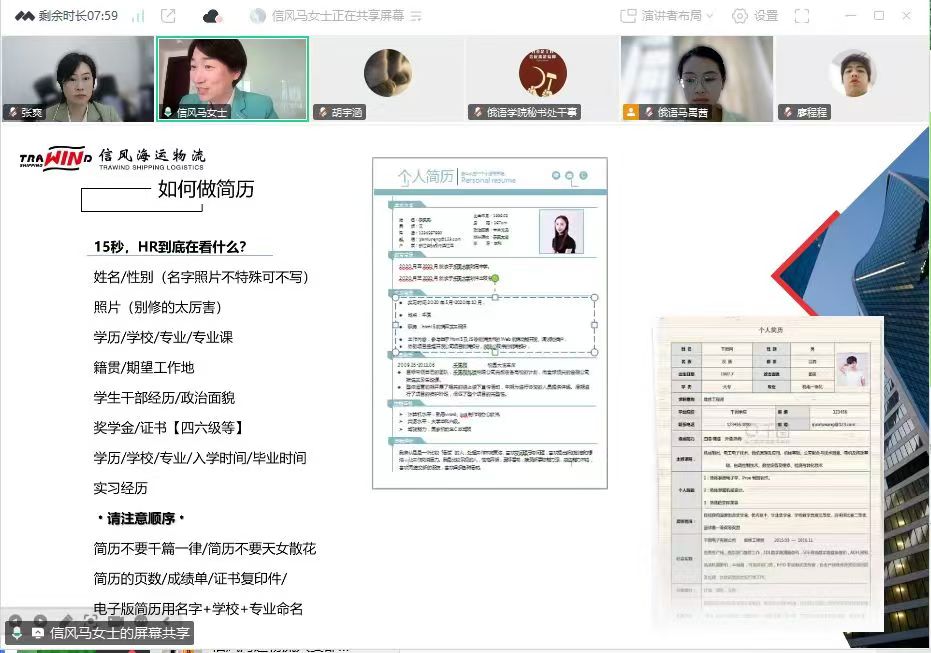Screen dimensions: 931x653
Task: Expand the screen sharing status menu icon
Action: pos(416,16)
